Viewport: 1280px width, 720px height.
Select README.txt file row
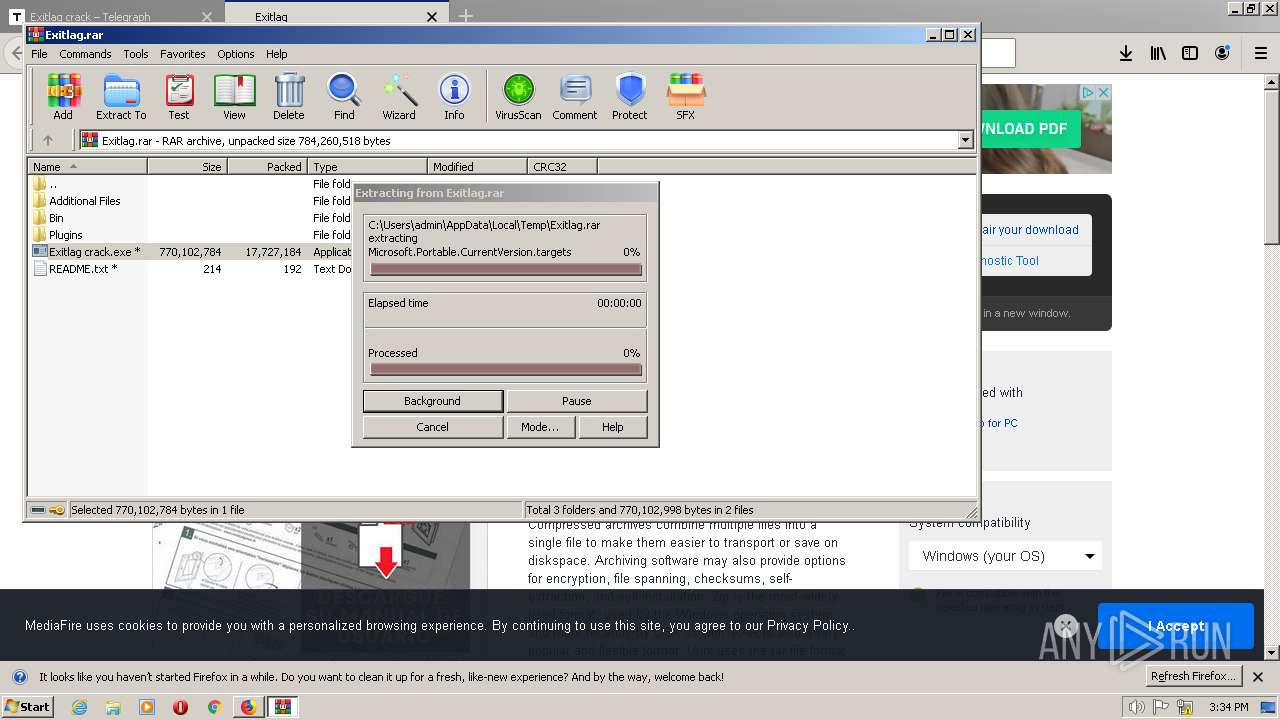pos(190,269)
